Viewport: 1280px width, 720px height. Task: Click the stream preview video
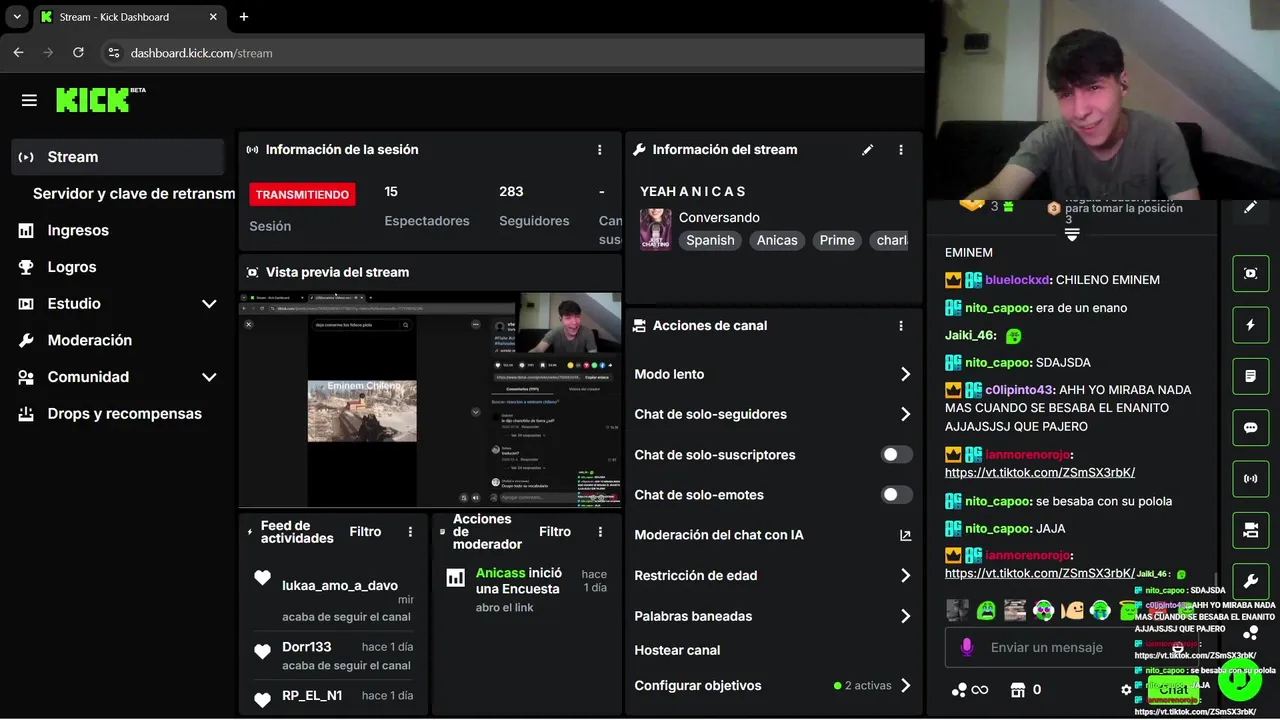[430, 399]
